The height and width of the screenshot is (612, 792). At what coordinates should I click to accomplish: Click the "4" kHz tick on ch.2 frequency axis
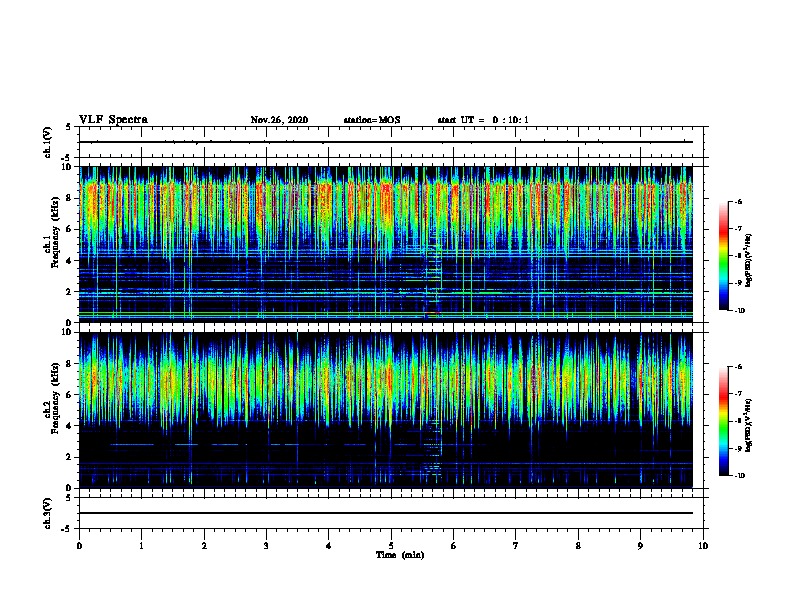point(70,426)
